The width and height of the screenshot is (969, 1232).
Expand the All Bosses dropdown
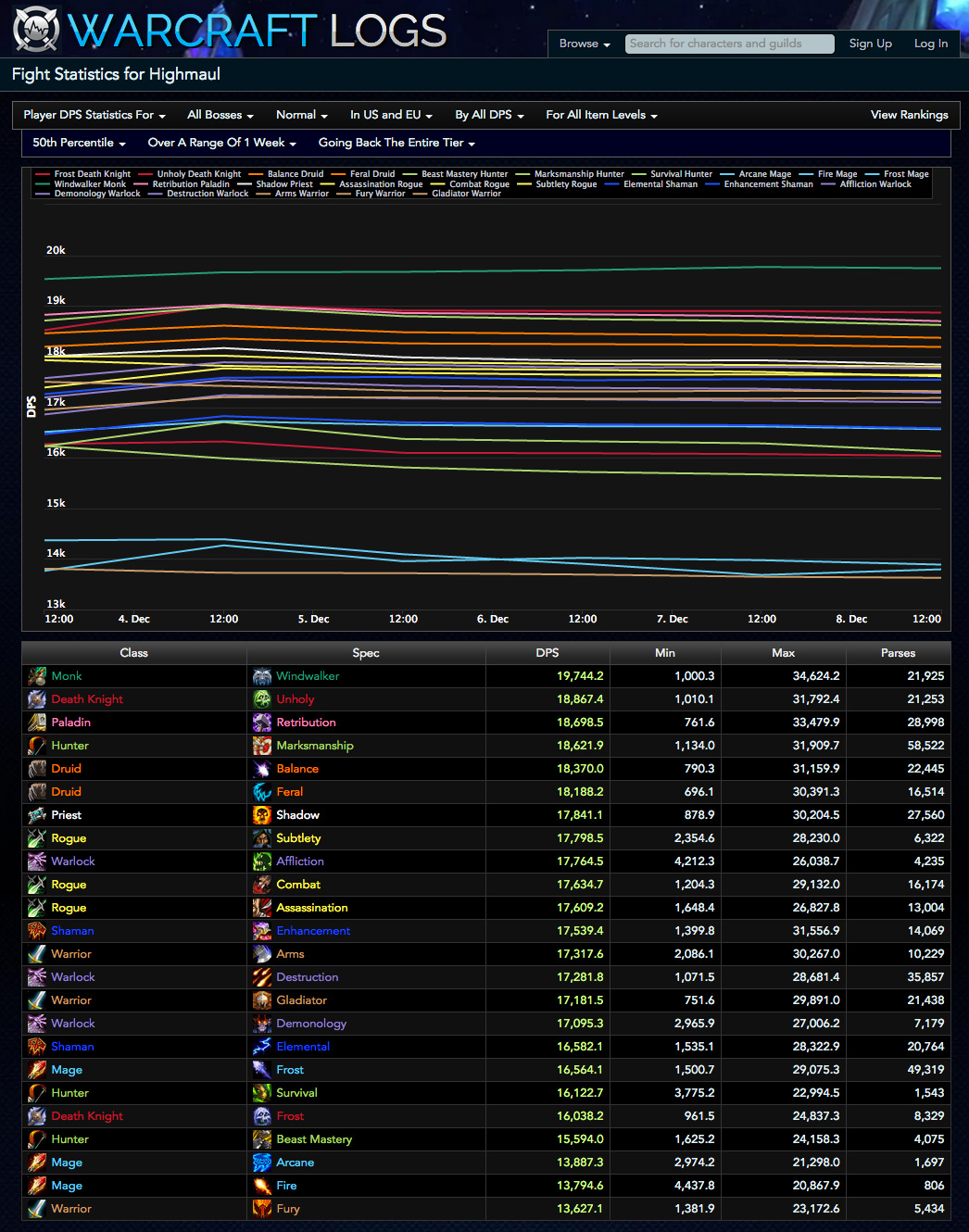tap(220, 115)
